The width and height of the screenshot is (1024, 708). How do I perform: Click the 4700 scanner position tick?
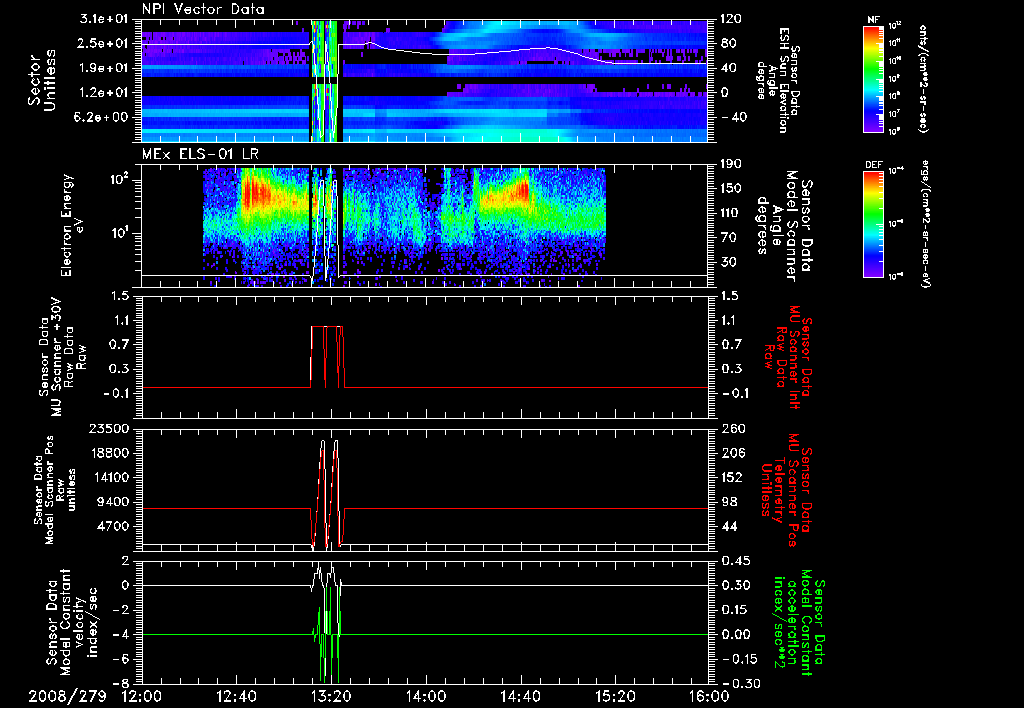tap(114, 526)
